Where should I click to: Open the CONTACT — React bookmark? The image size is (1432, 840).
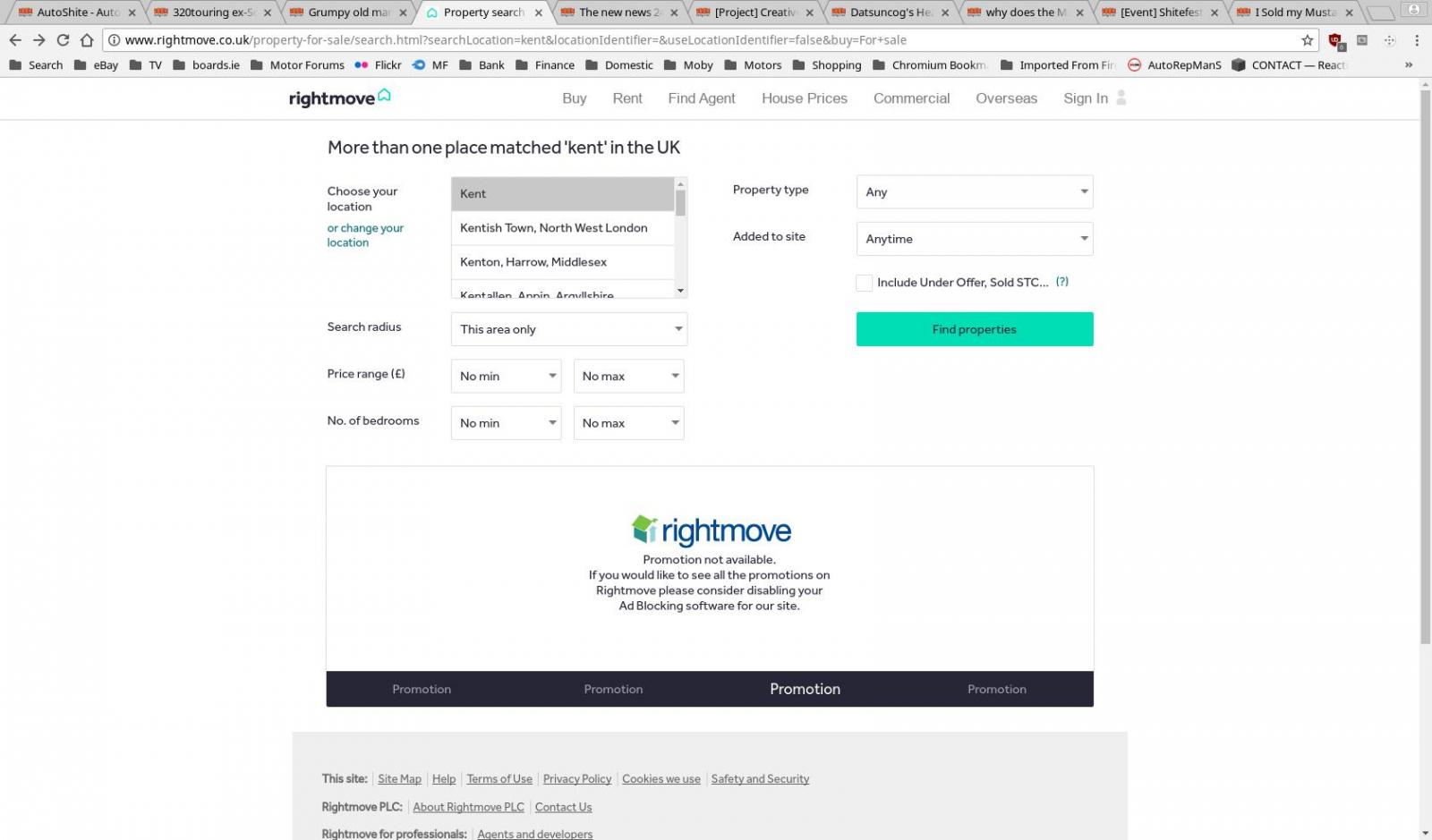pos(1289,64)
